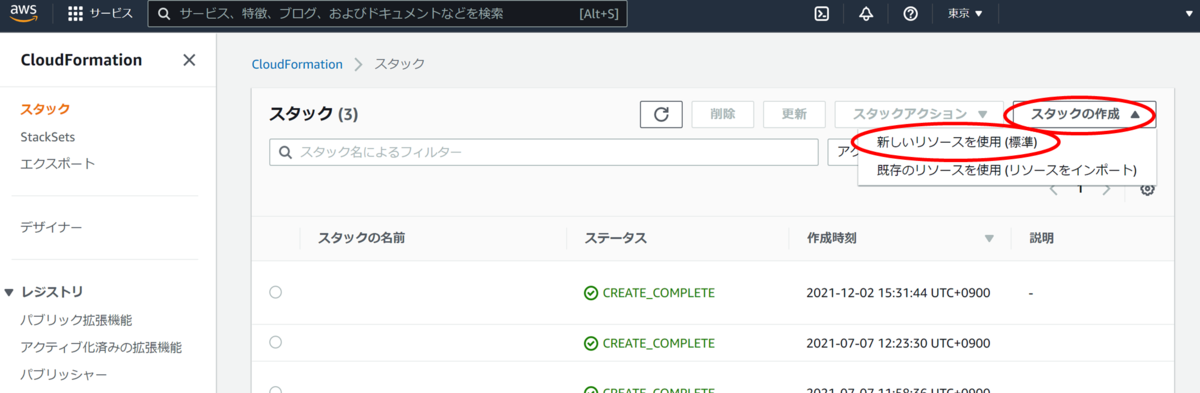Open the スタックアクション dropdown
Image resolution: width=1200 pixels, height=393 pixels.
click(x=918, y=114)
